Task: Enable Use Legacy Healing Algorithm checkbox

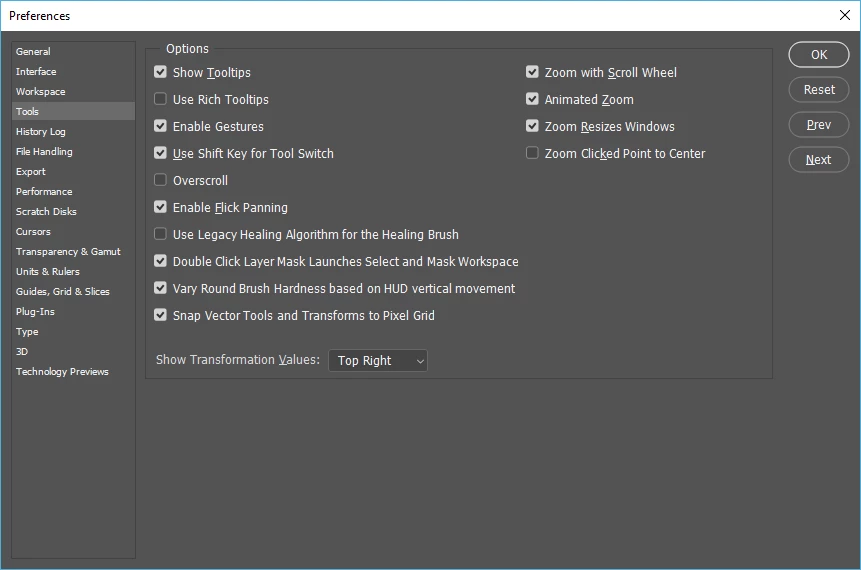Action: (x=160, y=234)
